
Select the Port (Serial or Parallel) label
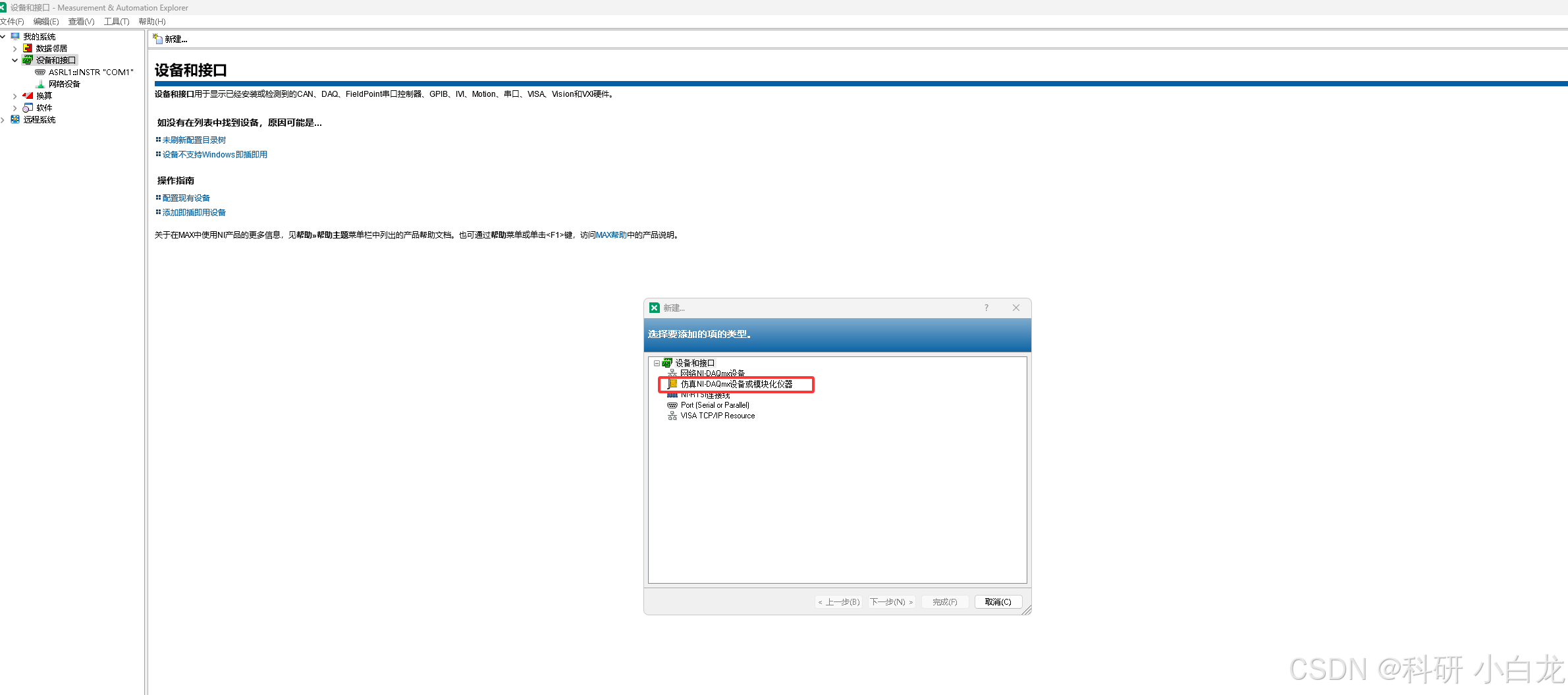(715, 405)
